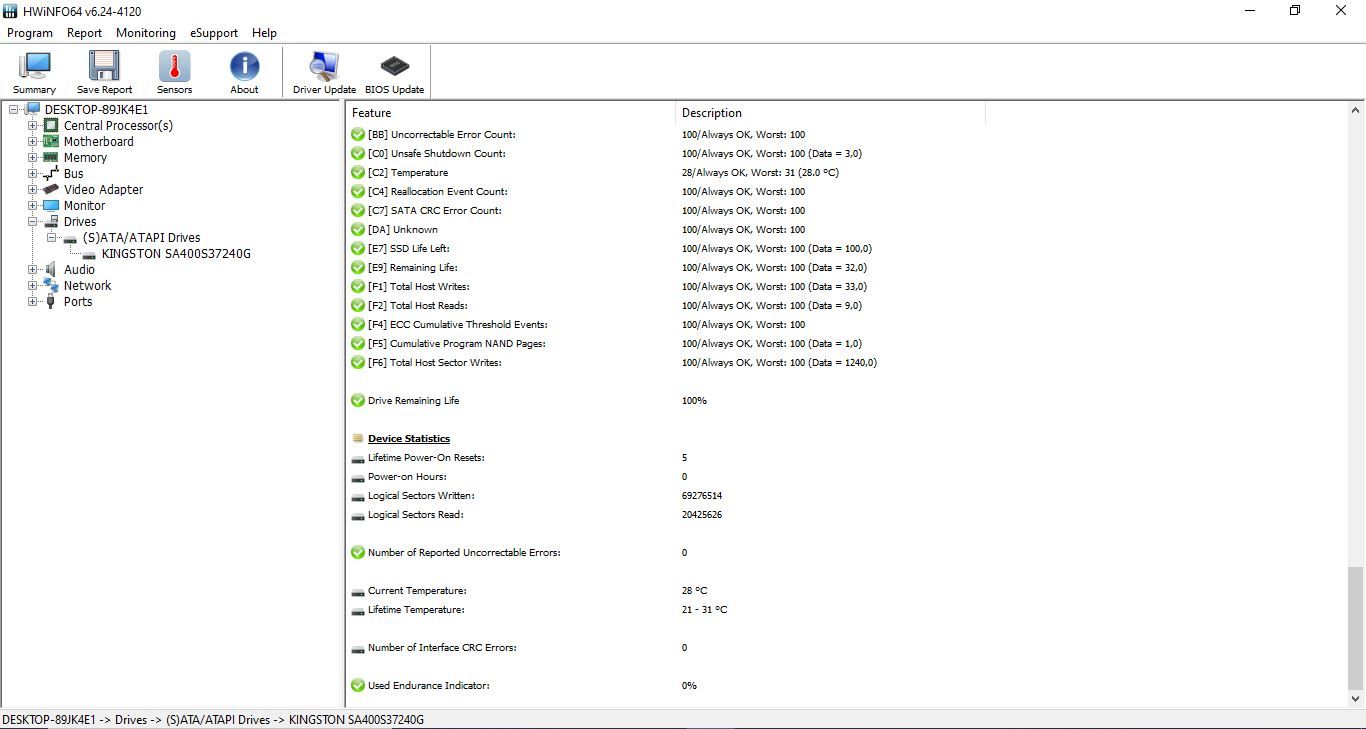1366x729 pixels.
Task: Click the Current Temperature value 28 °C
Action: click(695, 590)
